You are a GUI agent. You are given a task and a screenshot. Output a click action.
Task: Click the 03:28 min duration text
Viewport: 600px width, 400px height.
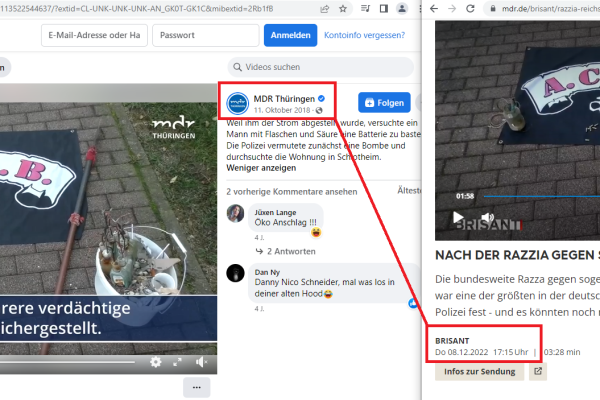tap(562, 352)
